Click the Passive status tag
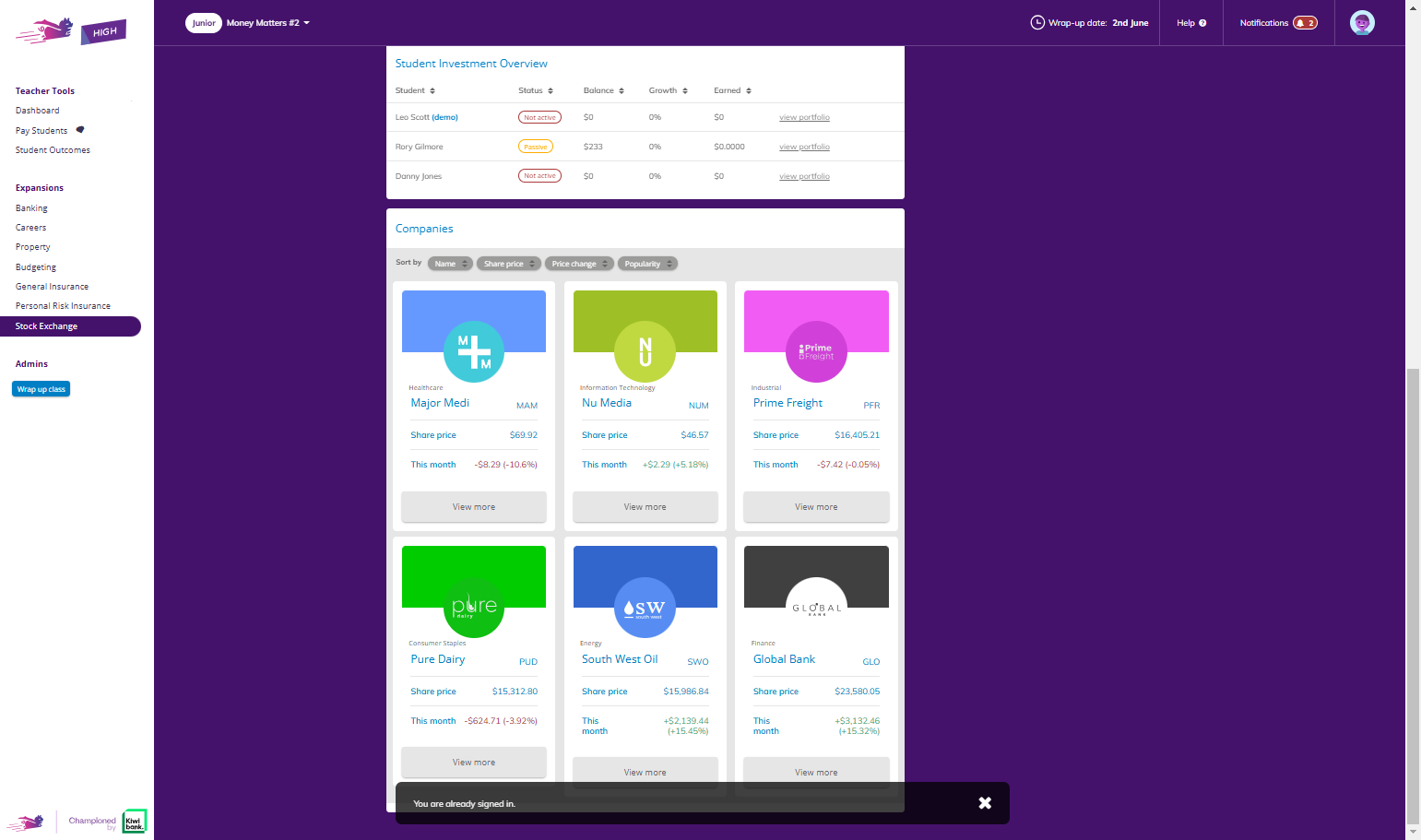 point(536,147)
